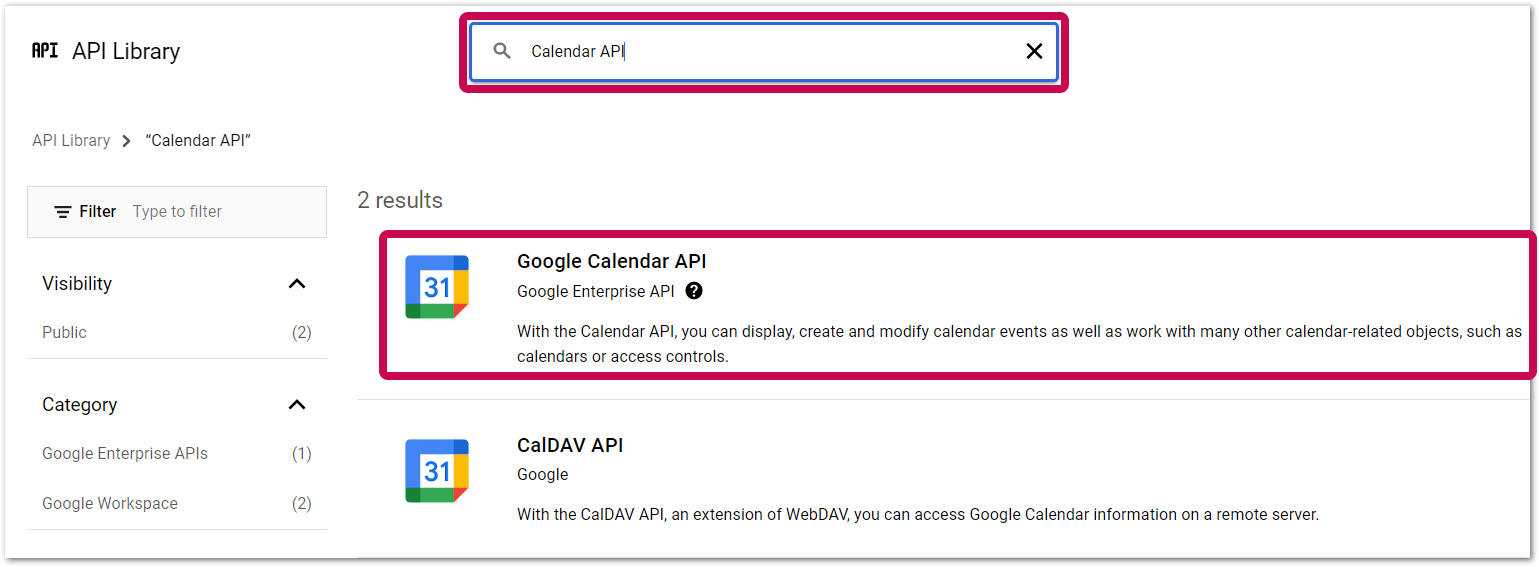Click the "Calendar API" breadcrumb item
Image resolution: width=1539 pixels, height=567 pixels.
[x=198, y=141]
